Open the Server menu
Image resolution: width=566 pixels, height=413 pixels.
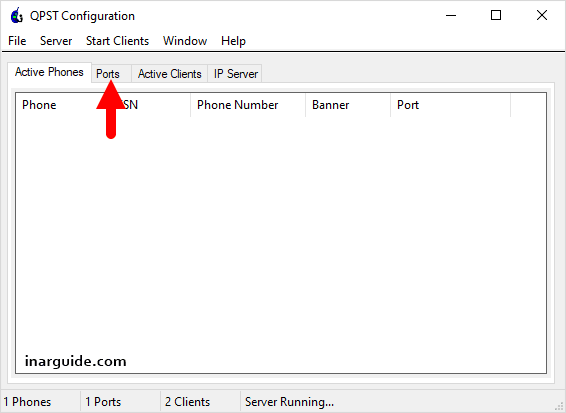(56, 41)
